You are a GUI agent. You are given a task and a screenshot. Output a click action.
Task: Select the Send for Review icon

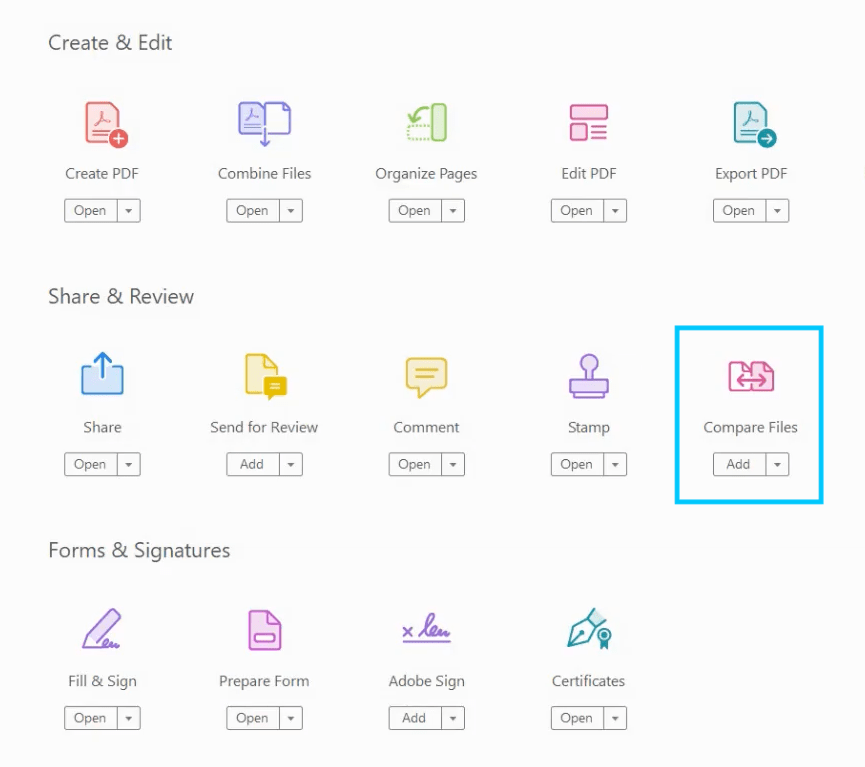tap(263, 376)
